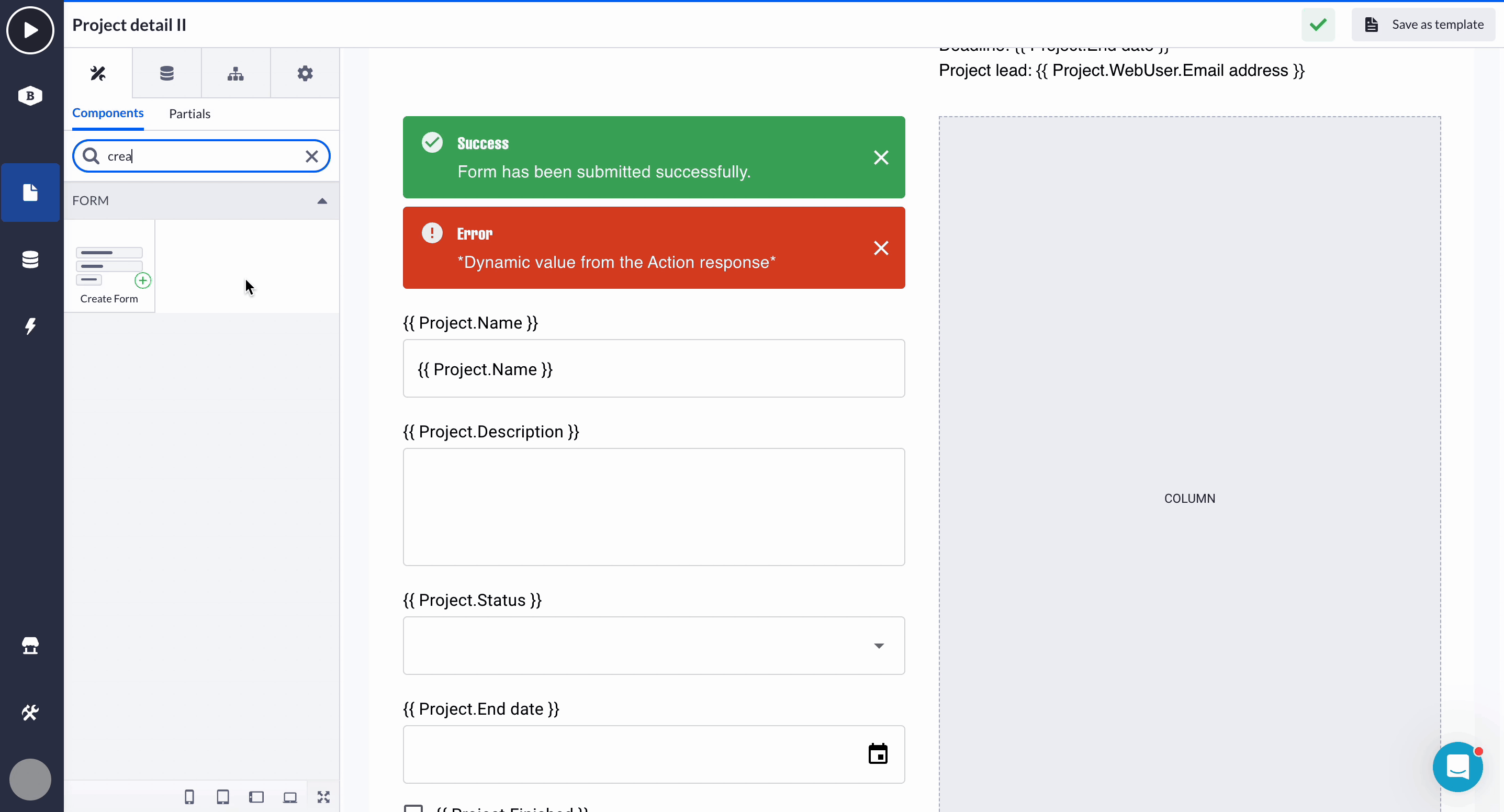Screen dimensions: 1504x812
Task: Open the Block Store marketplace icon
Action: (x=30, y=646)
